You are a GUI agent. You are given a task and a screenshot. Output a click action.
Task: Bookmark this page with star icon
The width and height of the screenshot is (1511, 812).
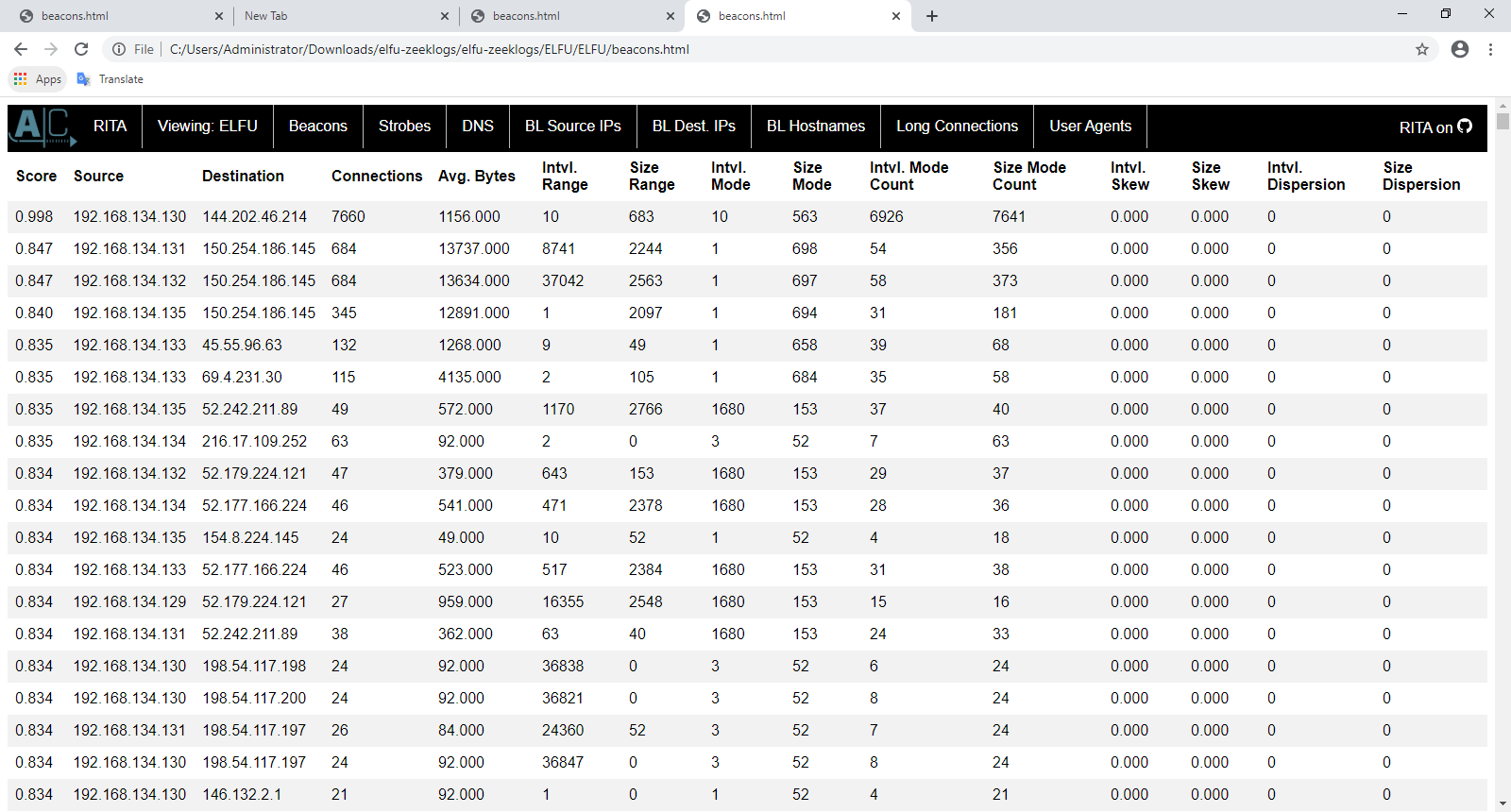click(1422, 49)
